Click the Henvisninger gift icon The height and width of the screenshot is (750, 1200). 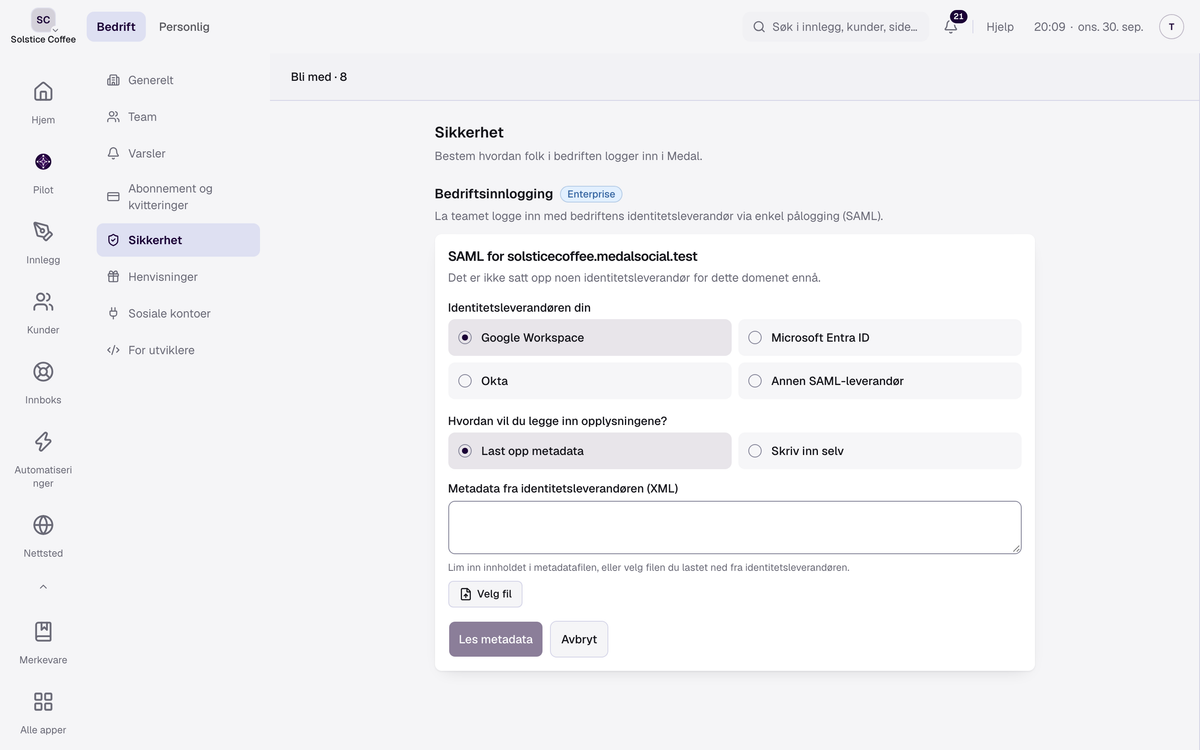(x=113, y=277)
